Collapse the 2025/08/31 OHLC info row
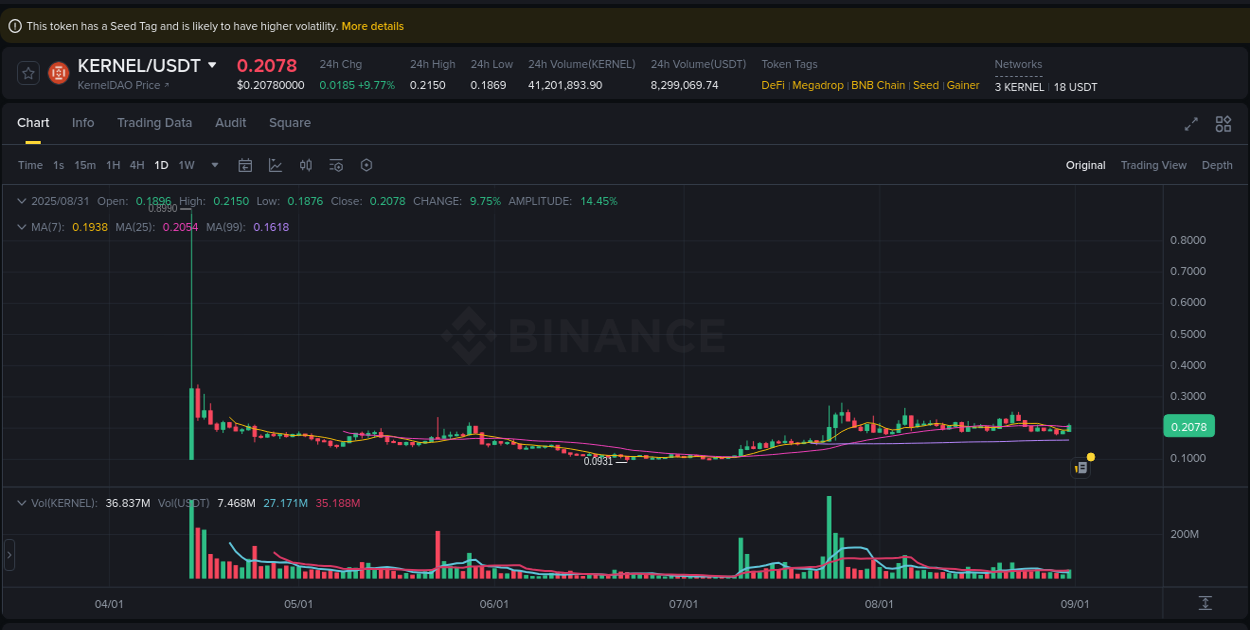The height and width of the screenshot is (630, 1250). [20, 201]
